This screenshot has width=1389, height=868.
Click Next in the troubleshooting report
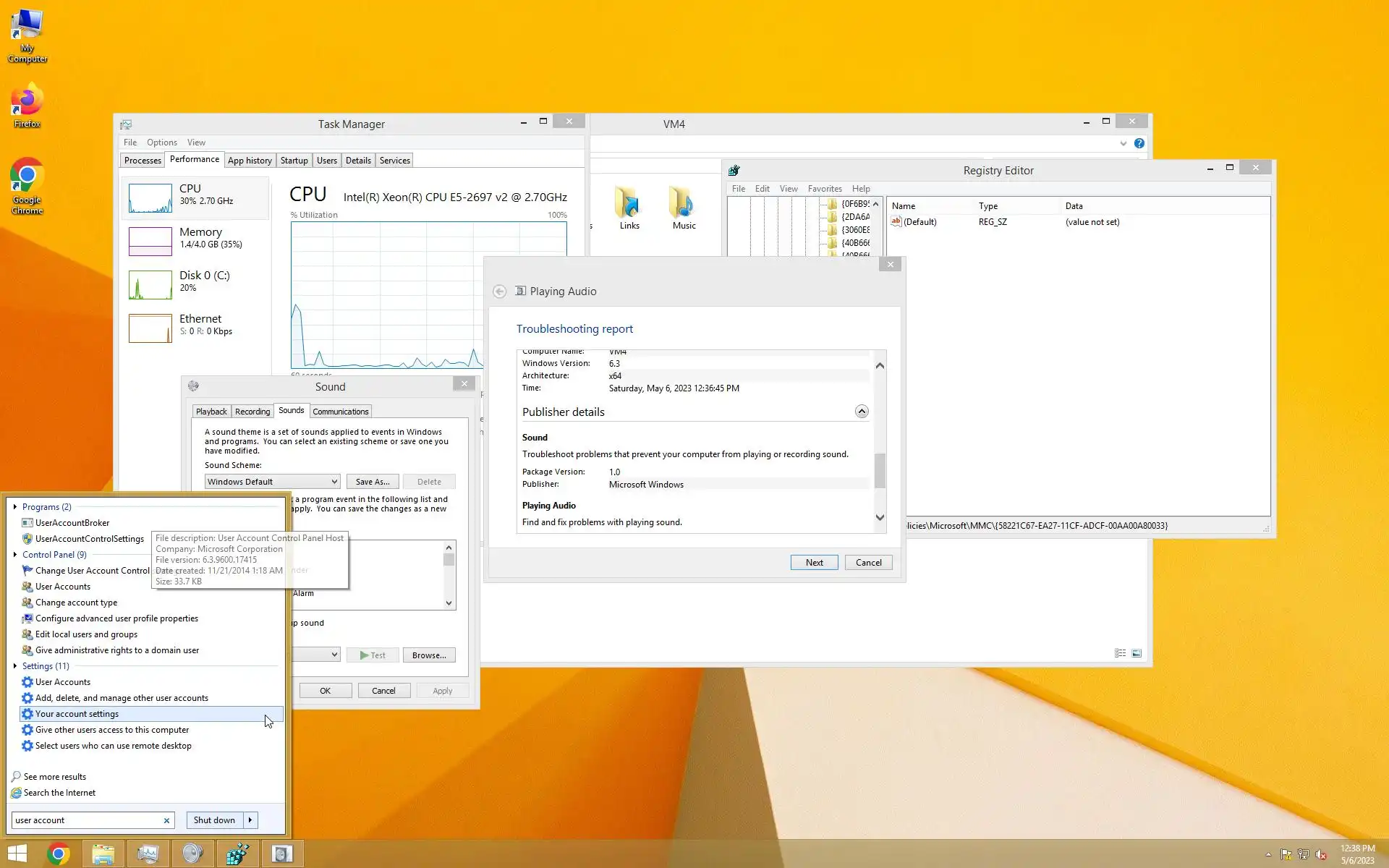pyautogui.click(x=814, y=563)
